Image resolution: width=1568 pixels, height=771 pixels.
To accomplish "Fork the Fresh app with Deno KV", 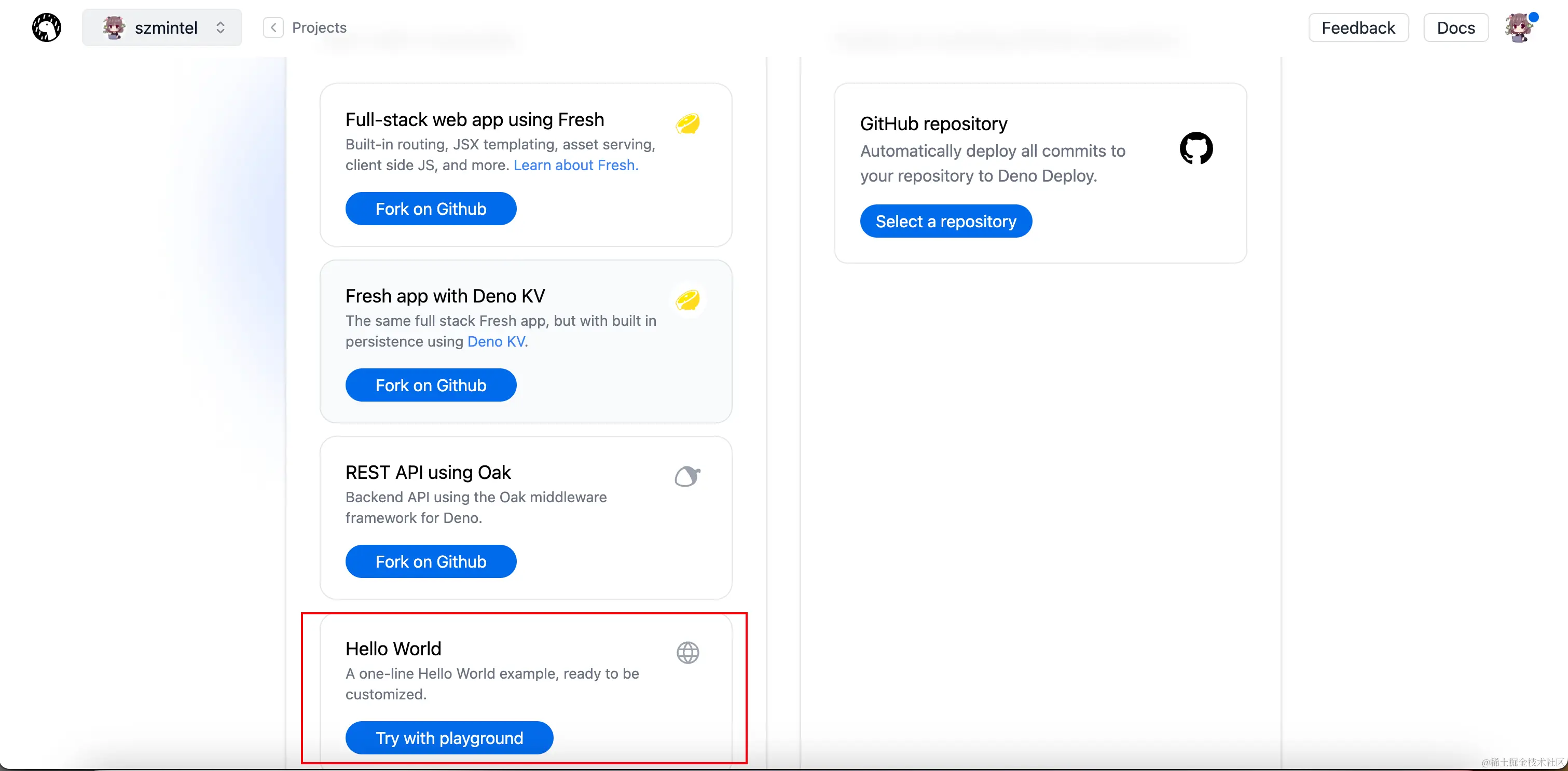I will click(x=430, y=385).
